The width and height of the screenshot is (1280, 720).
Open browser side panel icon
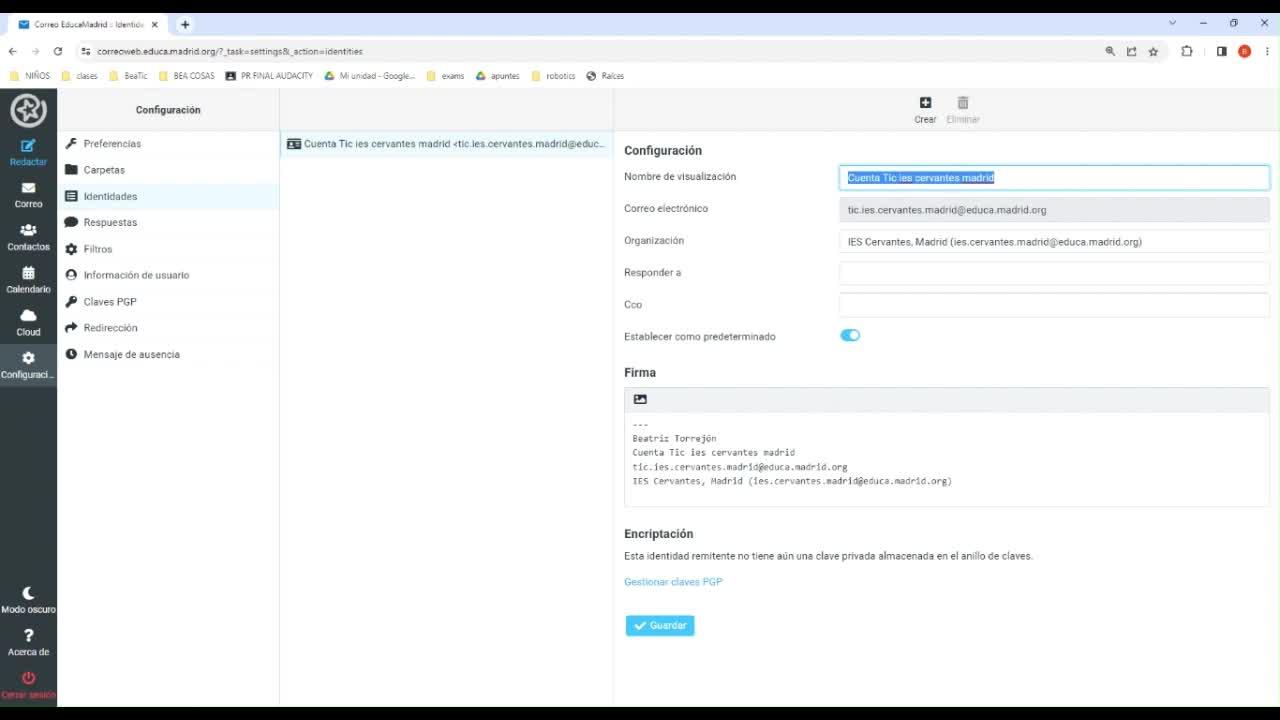1221,51
